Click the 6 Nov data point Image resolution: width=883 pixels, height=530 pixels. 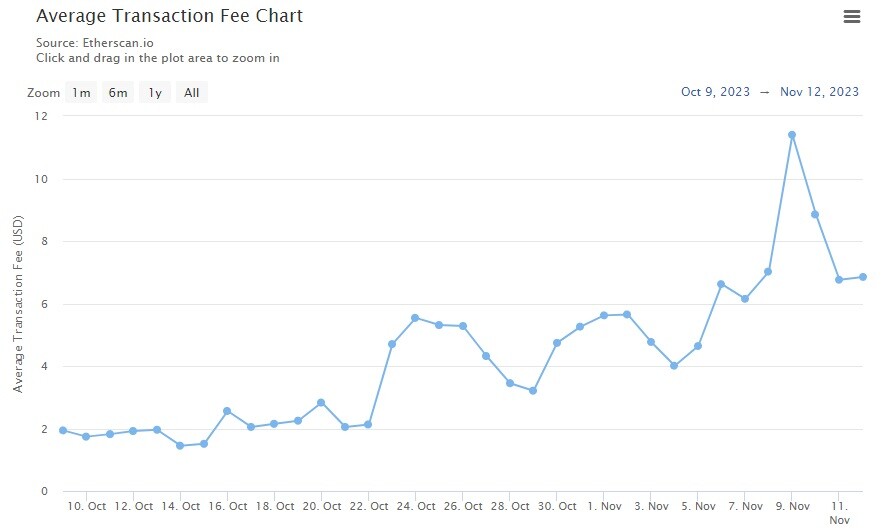[x=721, y=284]
